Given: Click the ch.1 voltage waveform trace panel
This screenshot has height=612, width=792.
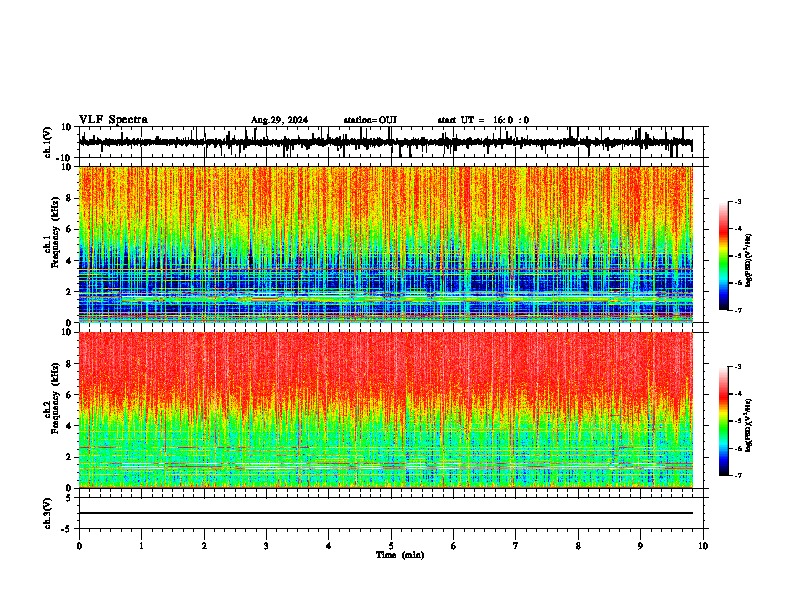Looking at the screenshot, I should point(390,142).
